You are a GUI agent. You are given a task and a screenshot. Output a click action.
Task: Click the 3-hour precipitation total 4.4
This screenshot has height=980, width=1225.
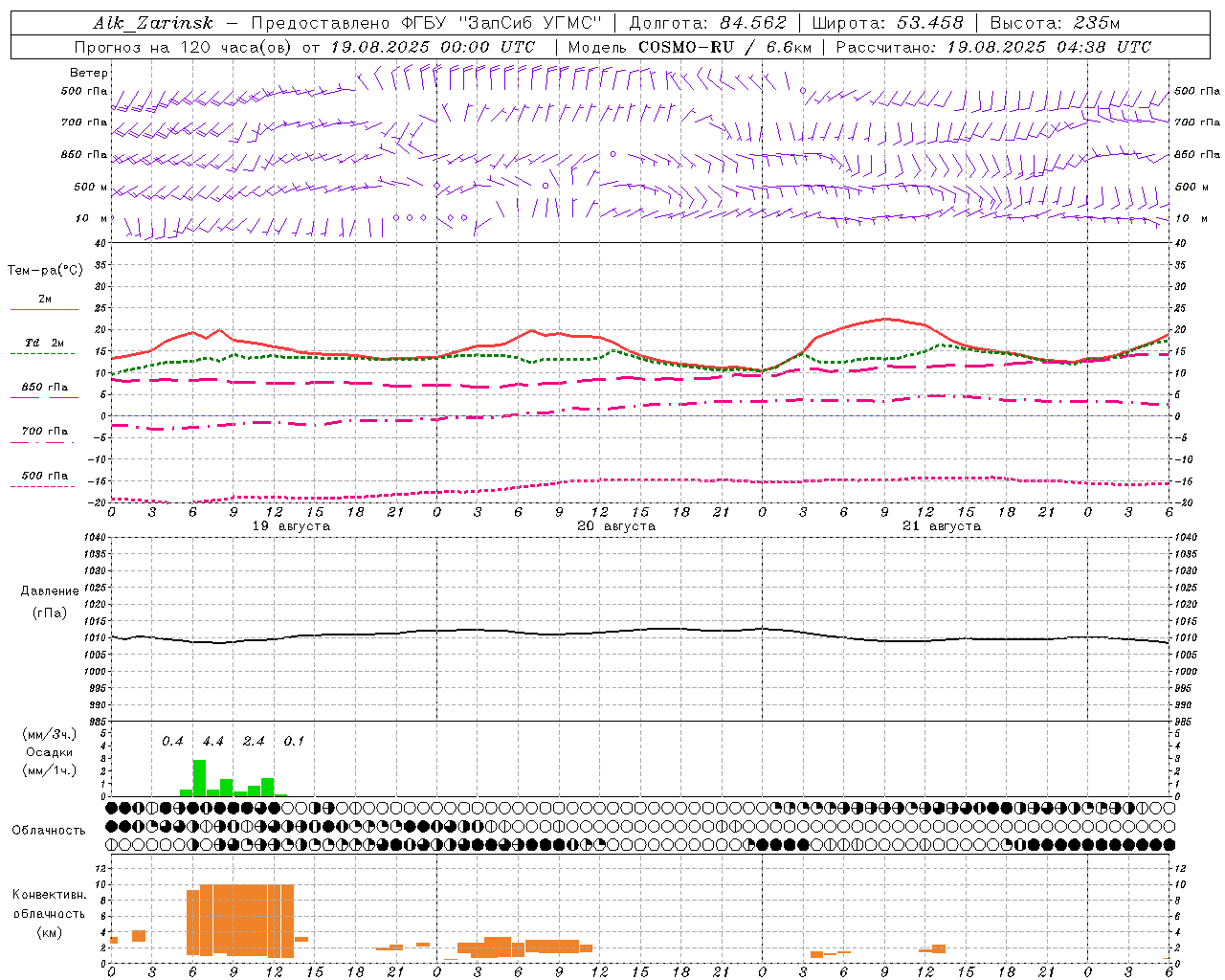pos(212,741)
